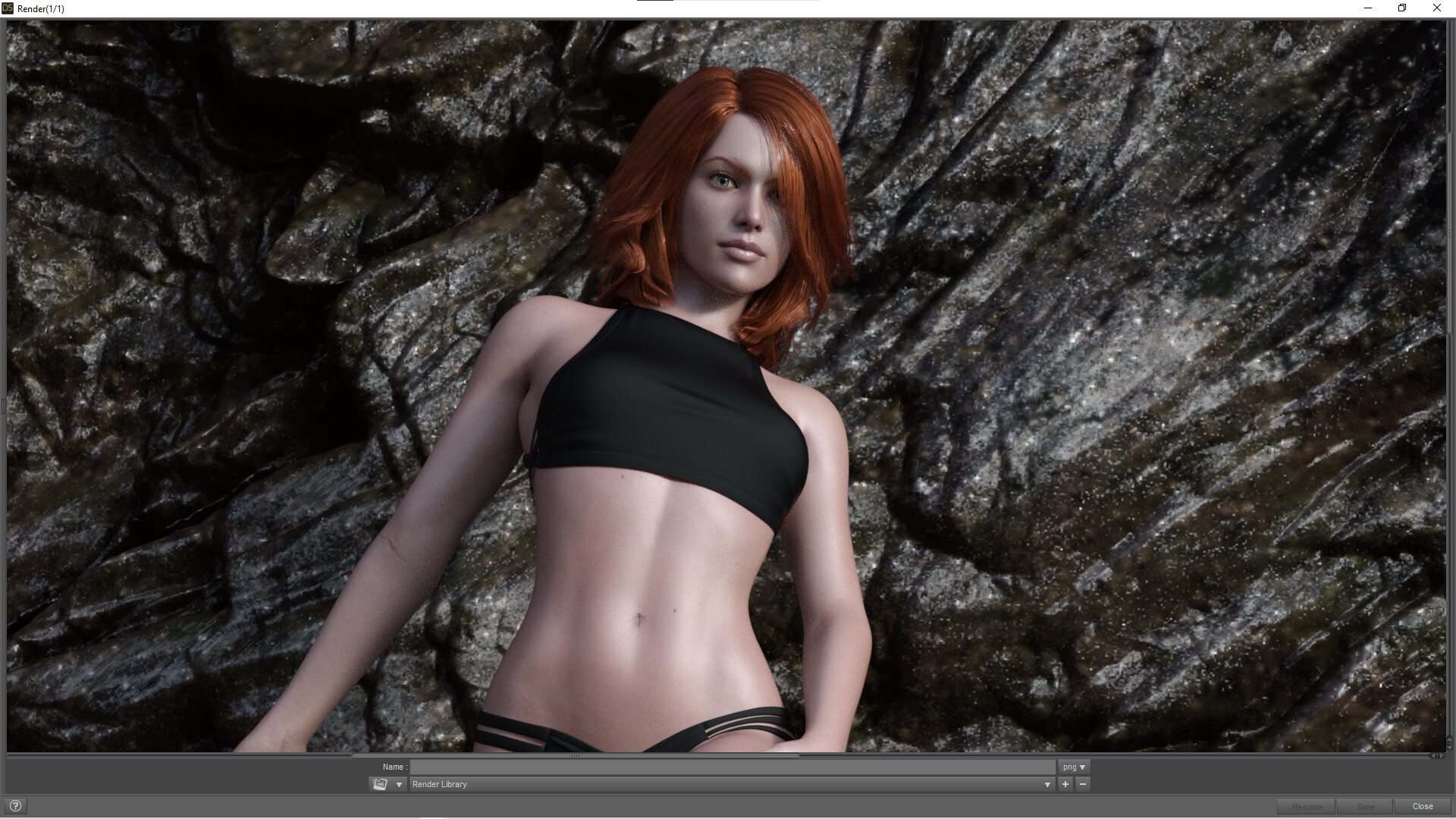Click the minus icon to remove library folder
Viewport: 1456px width, 819px height.
[x=1083, y=784]
